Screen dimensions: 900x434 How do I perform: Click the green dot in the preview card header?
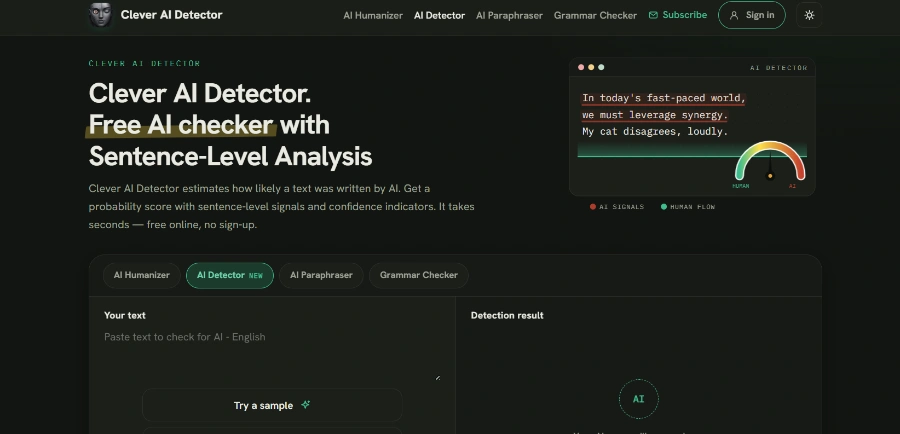[601, 67]
